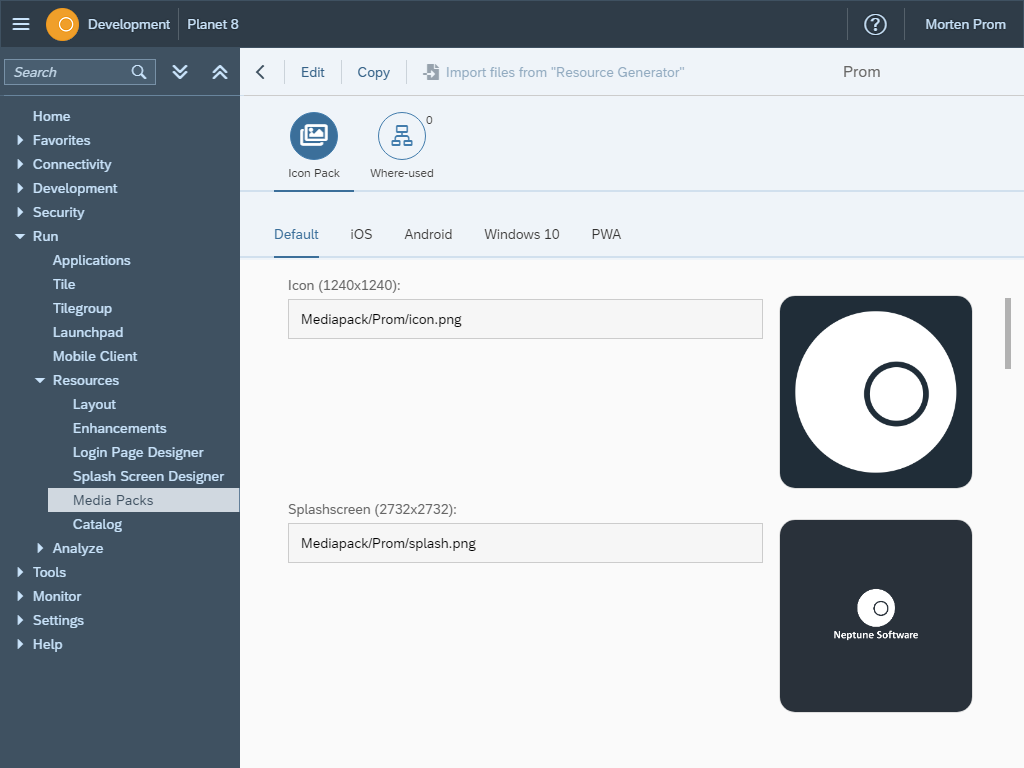The width and height of the screenshot is (1024, 768).
Task: Switch to the Windows 10 tab
Action: [521, 234]
